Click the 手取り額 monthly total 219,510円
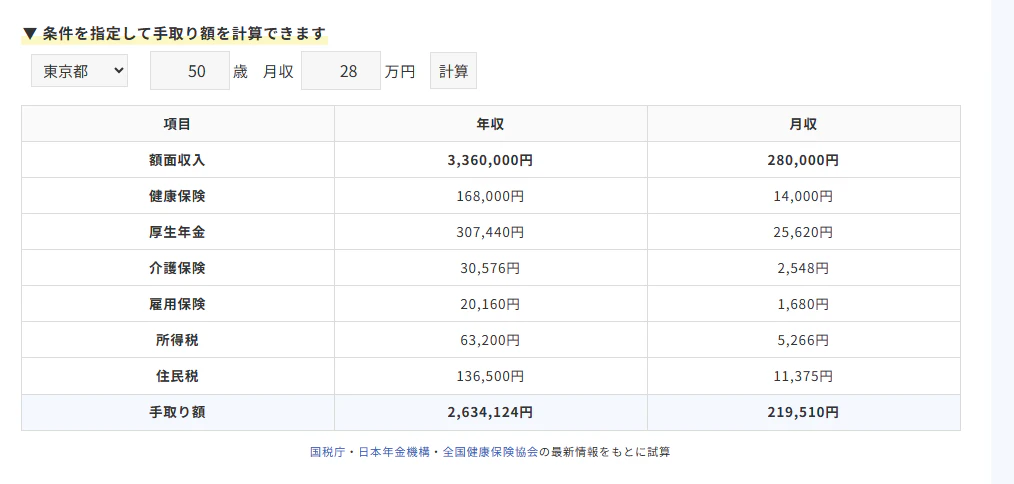 pos(803,412)
